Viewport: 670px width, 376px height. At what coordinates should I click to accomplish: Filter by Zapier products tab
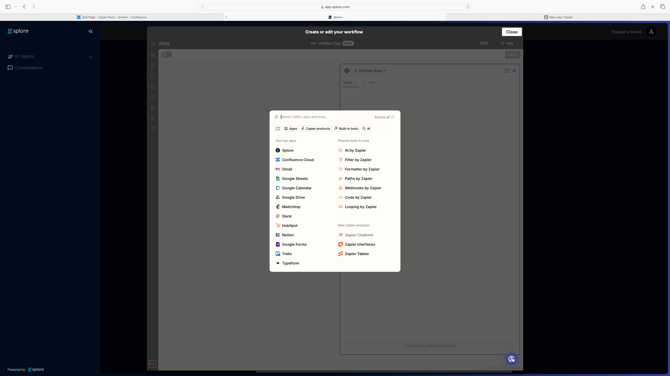(x=315, y=129)
